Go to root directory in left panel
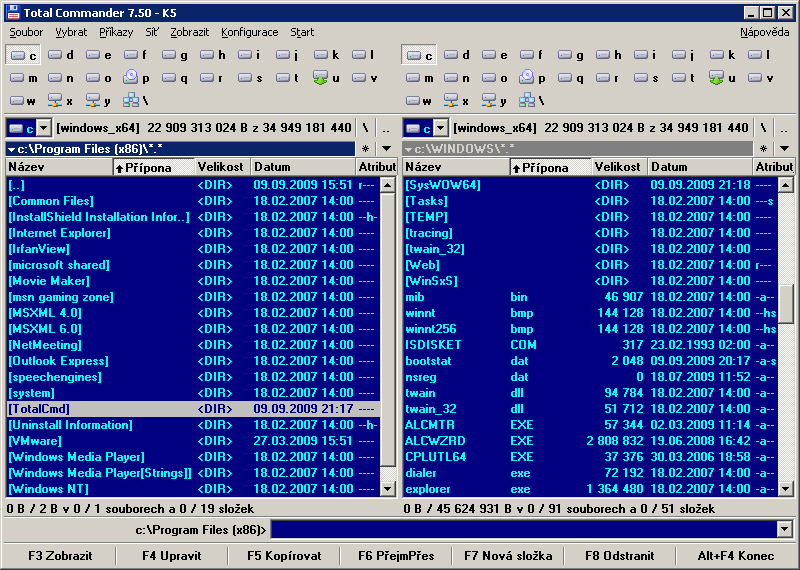 click(365, 128)
